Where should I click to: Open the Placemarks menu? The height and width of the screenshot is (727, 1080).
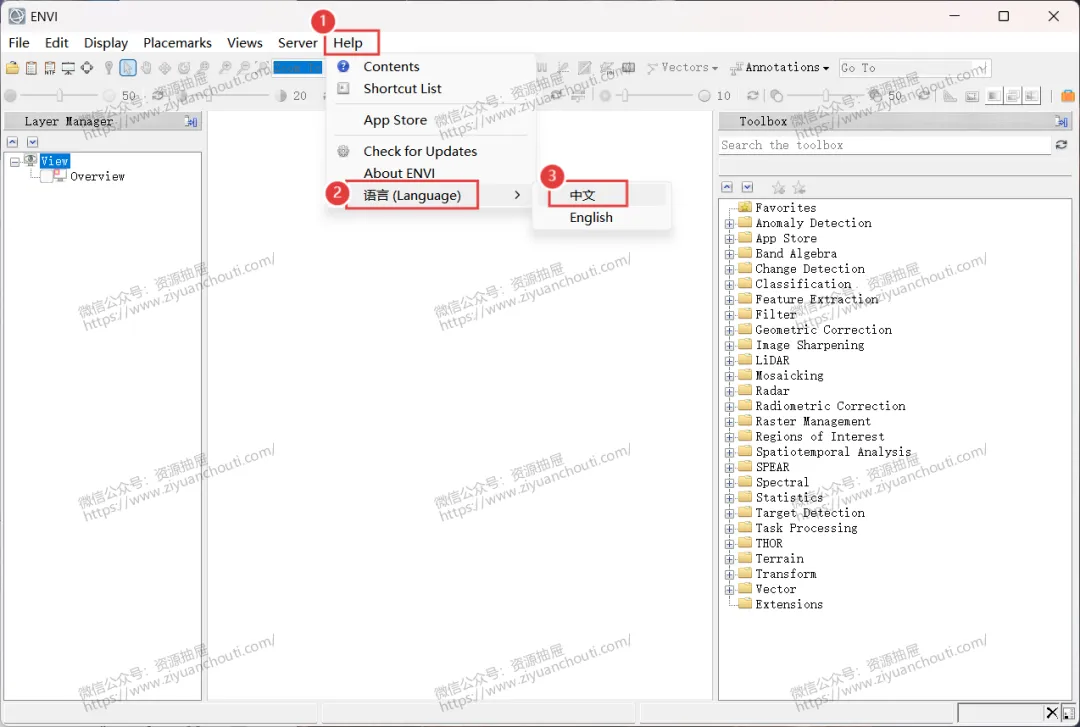pyautogui.click(x=177, y=43)
